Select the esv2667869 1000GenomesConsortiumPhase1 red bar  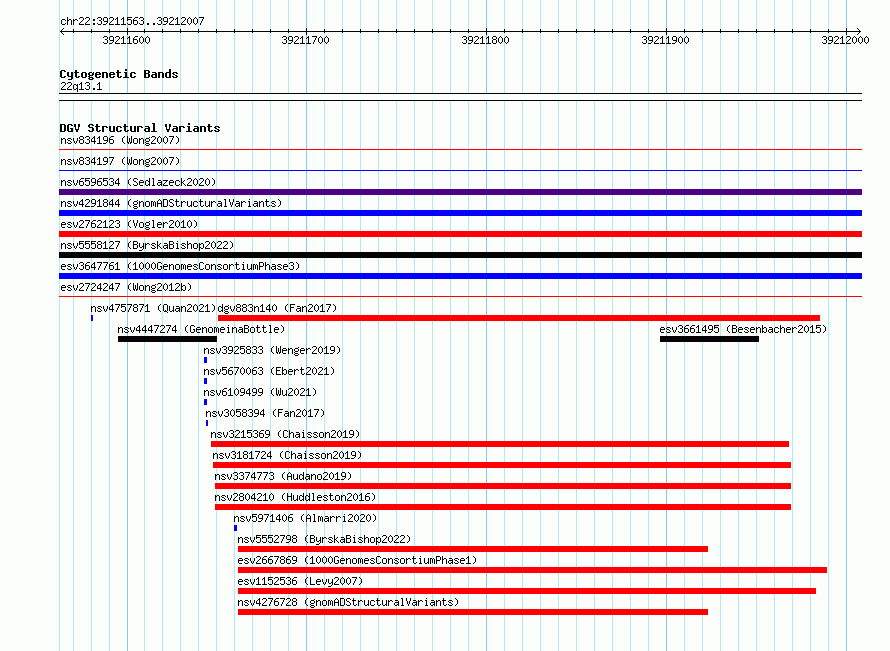click(x=532, y=570)
